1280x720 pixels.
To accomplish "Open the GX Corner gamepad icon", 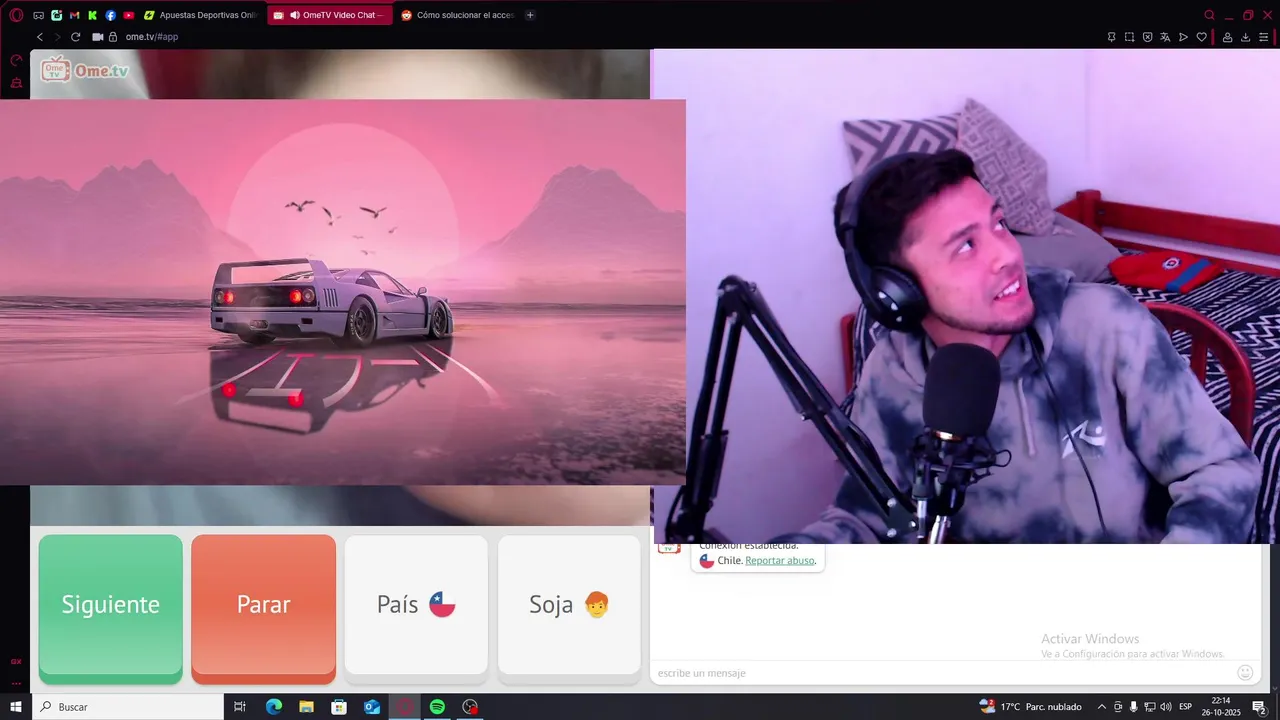I will [38, 15].
